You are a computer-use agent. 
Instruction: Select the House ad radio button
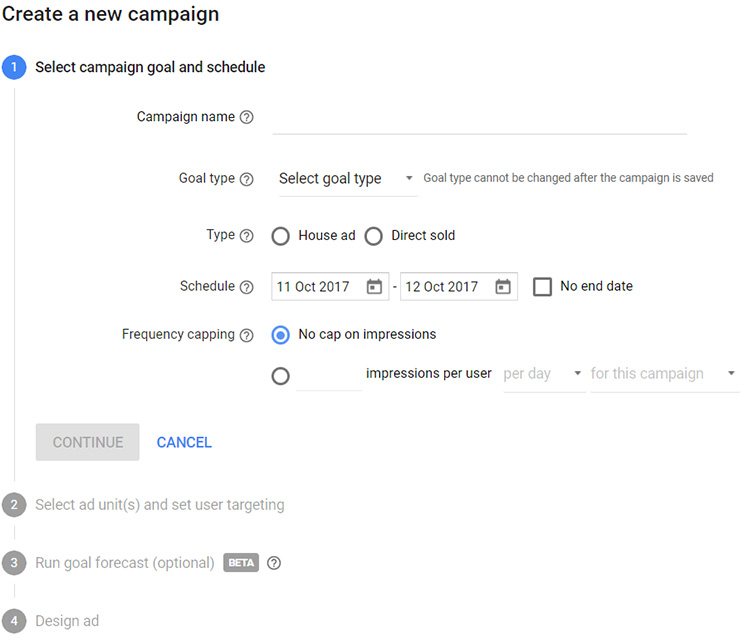280,236
